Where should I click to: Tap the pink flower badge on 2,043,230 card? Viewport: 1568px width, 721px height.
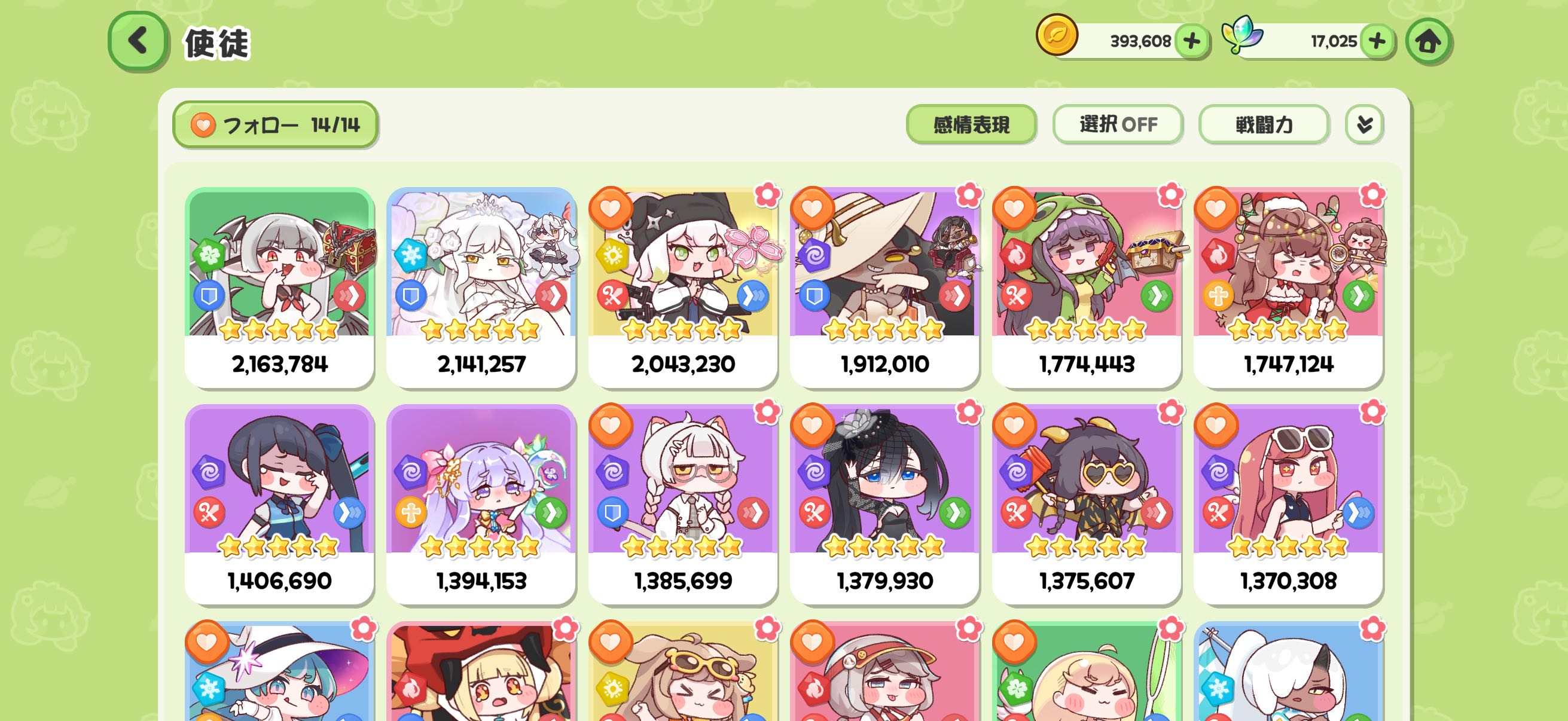767,195
